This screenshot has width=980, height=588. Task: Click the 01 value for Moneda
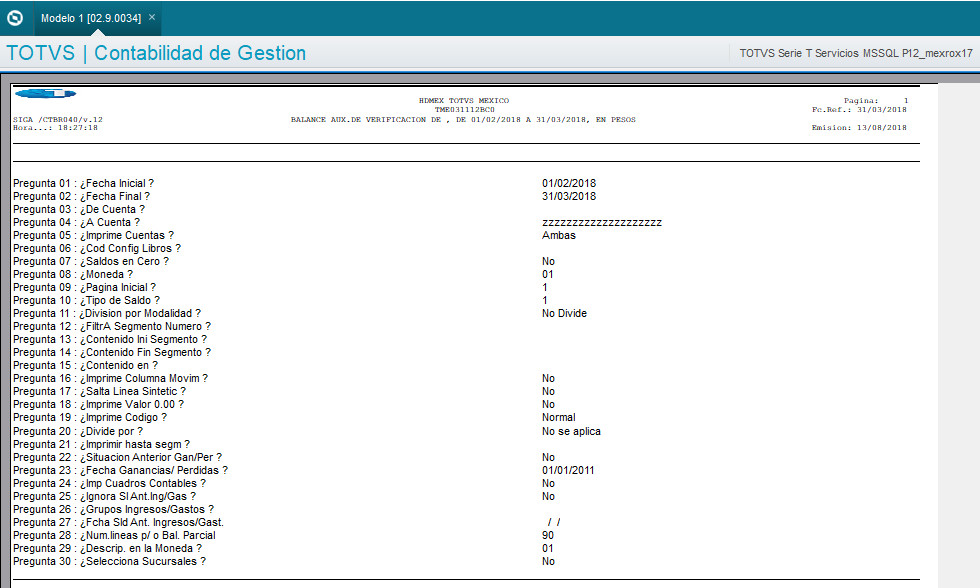tap(548, 274)
